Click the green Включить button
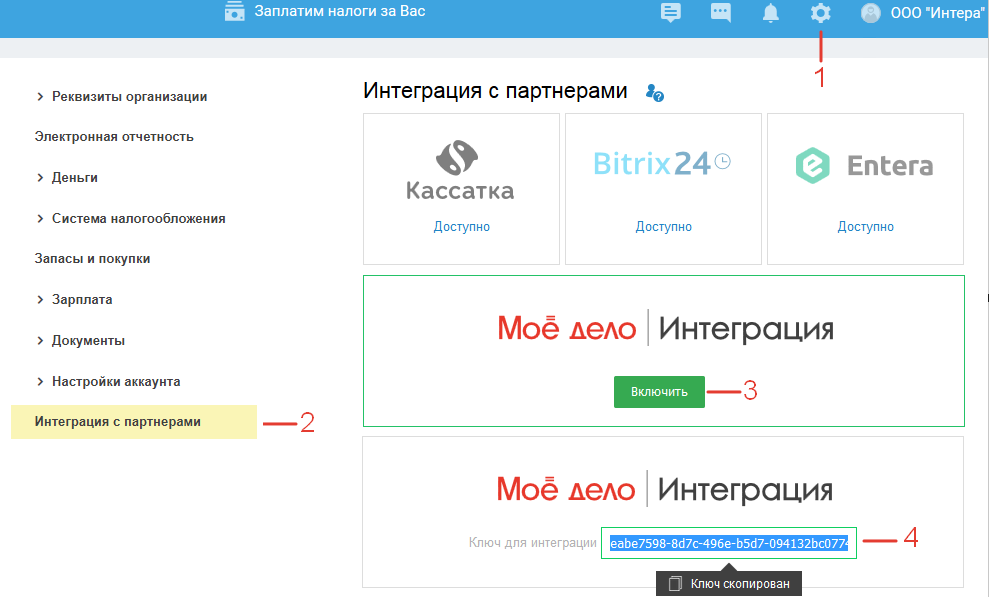 [x=659, y=391]
